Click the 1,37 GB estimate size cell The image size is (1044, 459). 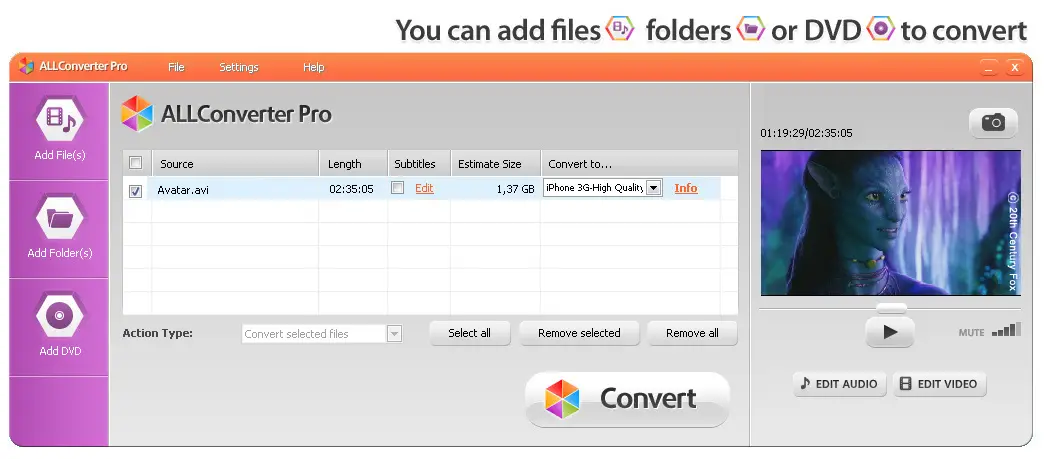[515, 189]
